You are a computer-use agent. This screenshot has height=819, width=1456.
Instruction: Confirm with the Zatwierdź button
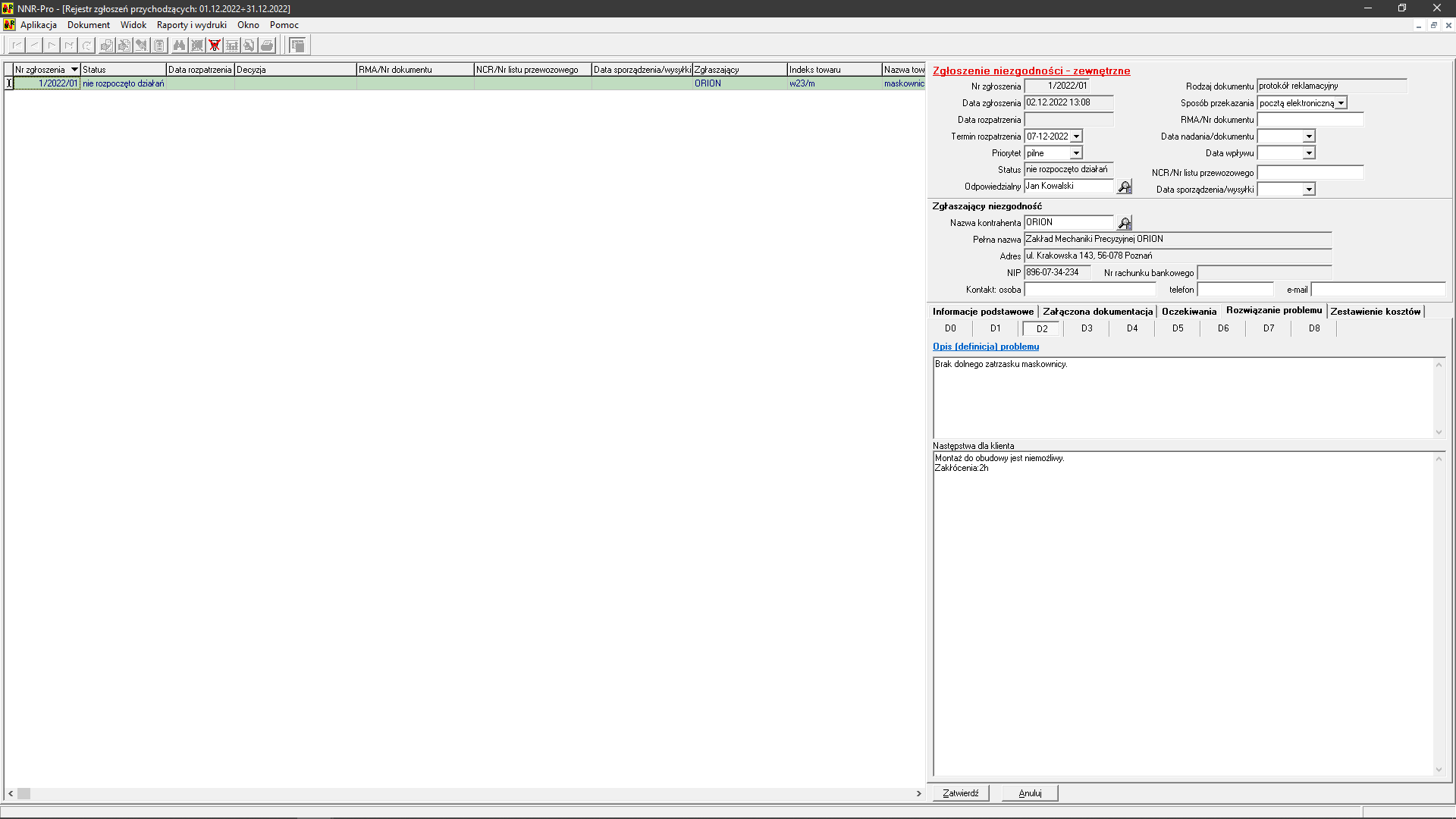click(960, 792)
